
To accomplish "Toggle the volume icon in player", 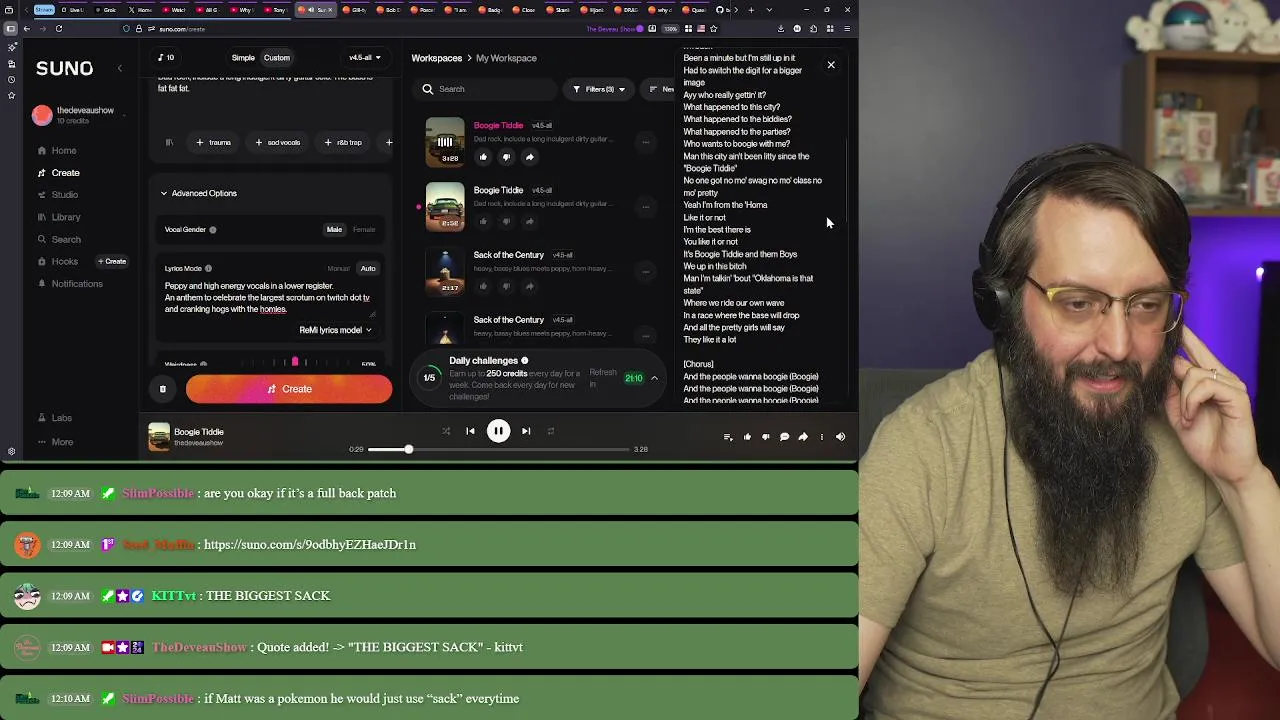I will click(x=840, y=437).
